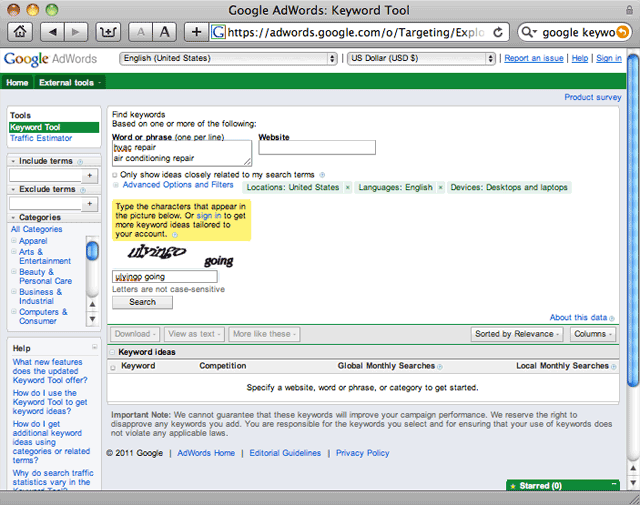
Task: Collapse the Include terms section
Action: pyautogui.click(x=13, y=161)
